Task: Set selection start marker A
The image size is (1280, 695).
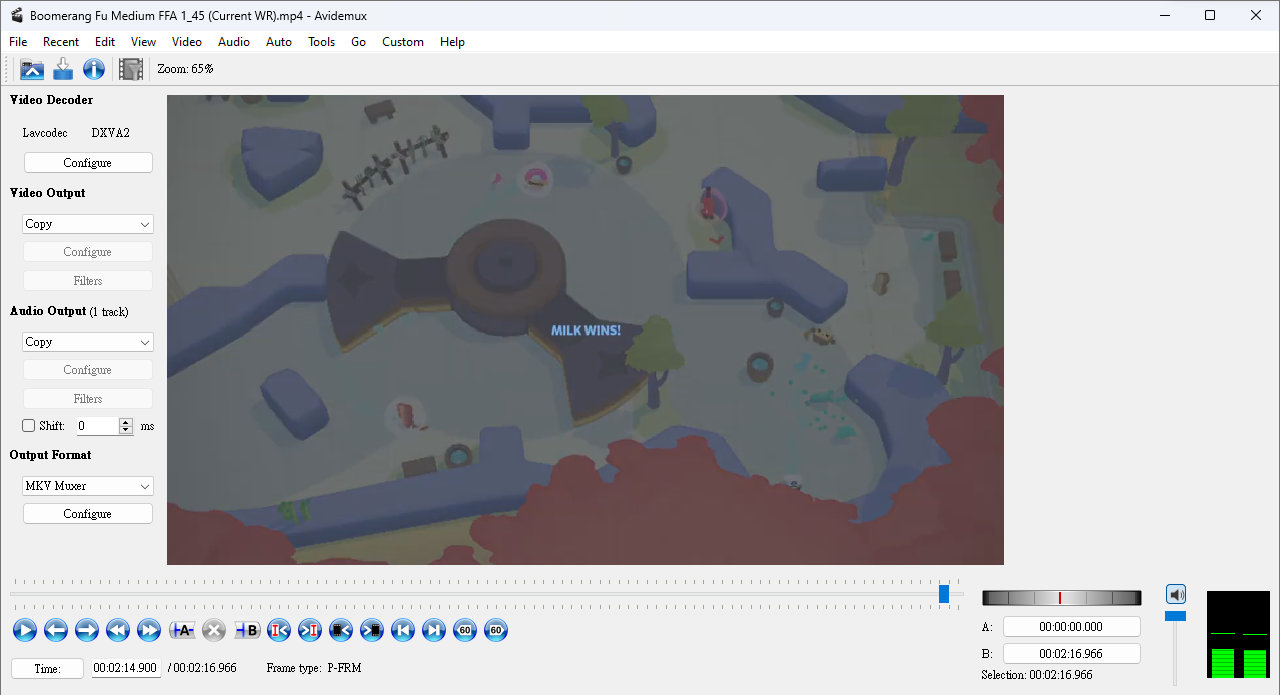Action: (x=182, y=630)
